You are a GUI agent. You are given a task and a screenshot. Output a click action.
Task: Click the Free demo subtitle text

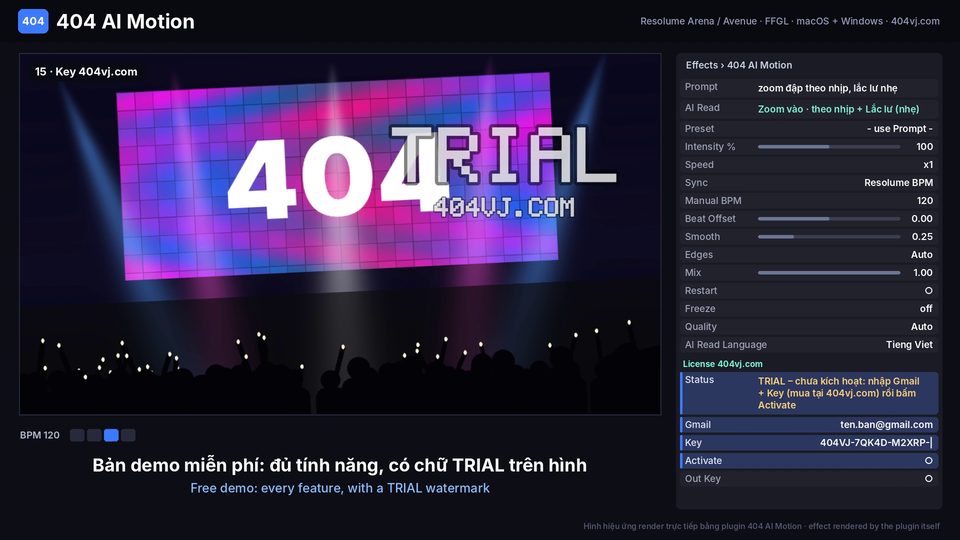(340, 488)
